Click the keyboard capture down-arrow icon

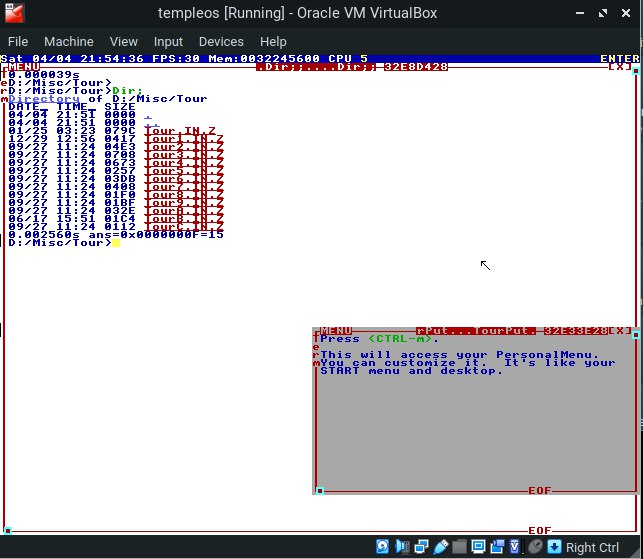click(554, 547)
